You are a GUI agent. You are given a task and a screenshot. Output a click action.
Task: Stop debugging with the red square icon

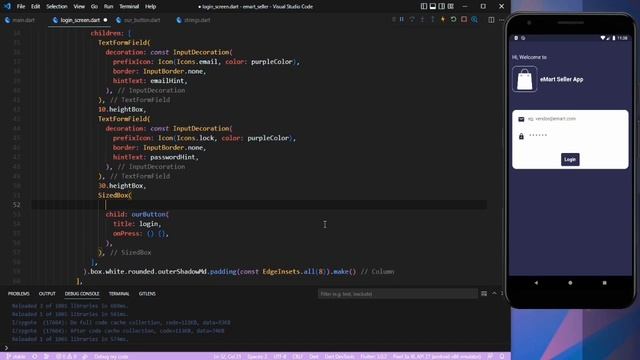pos(464,20)
